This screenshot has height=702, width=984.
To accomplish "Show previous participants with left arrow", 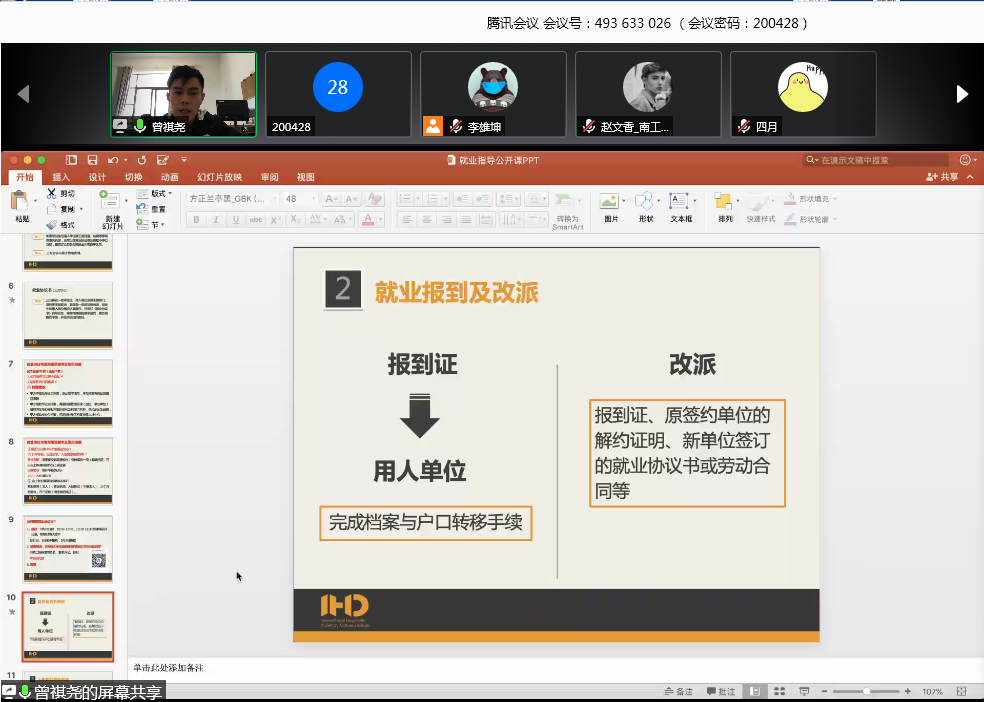I will coord(24,94).
